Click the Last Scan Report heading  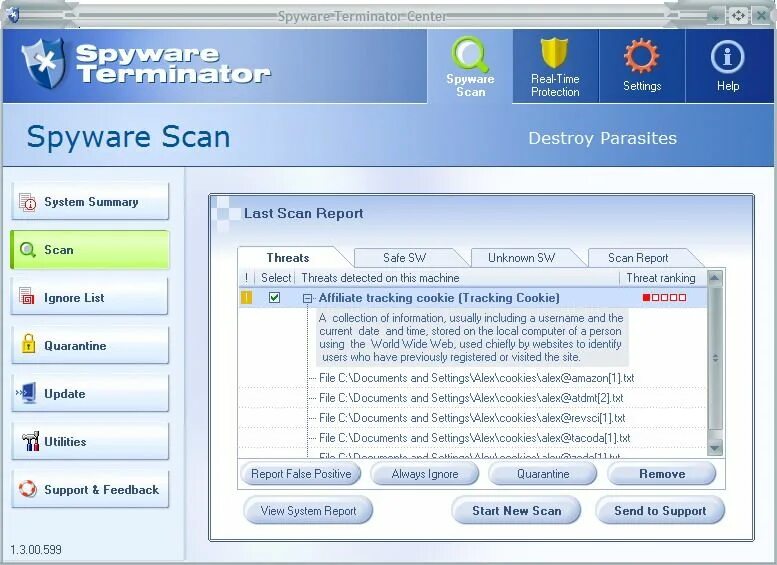tap(303, 214)
